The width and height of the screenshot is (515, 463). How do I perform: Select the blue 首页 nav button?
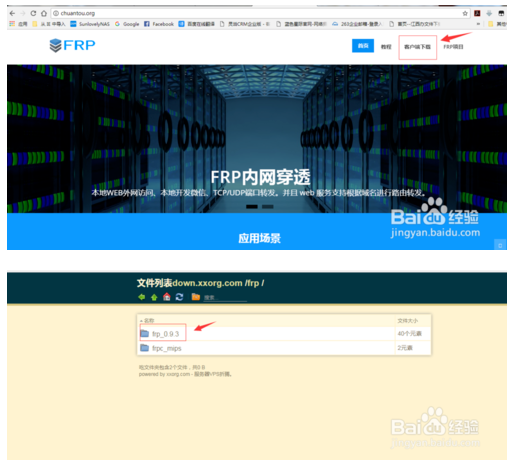pos(363,46)
